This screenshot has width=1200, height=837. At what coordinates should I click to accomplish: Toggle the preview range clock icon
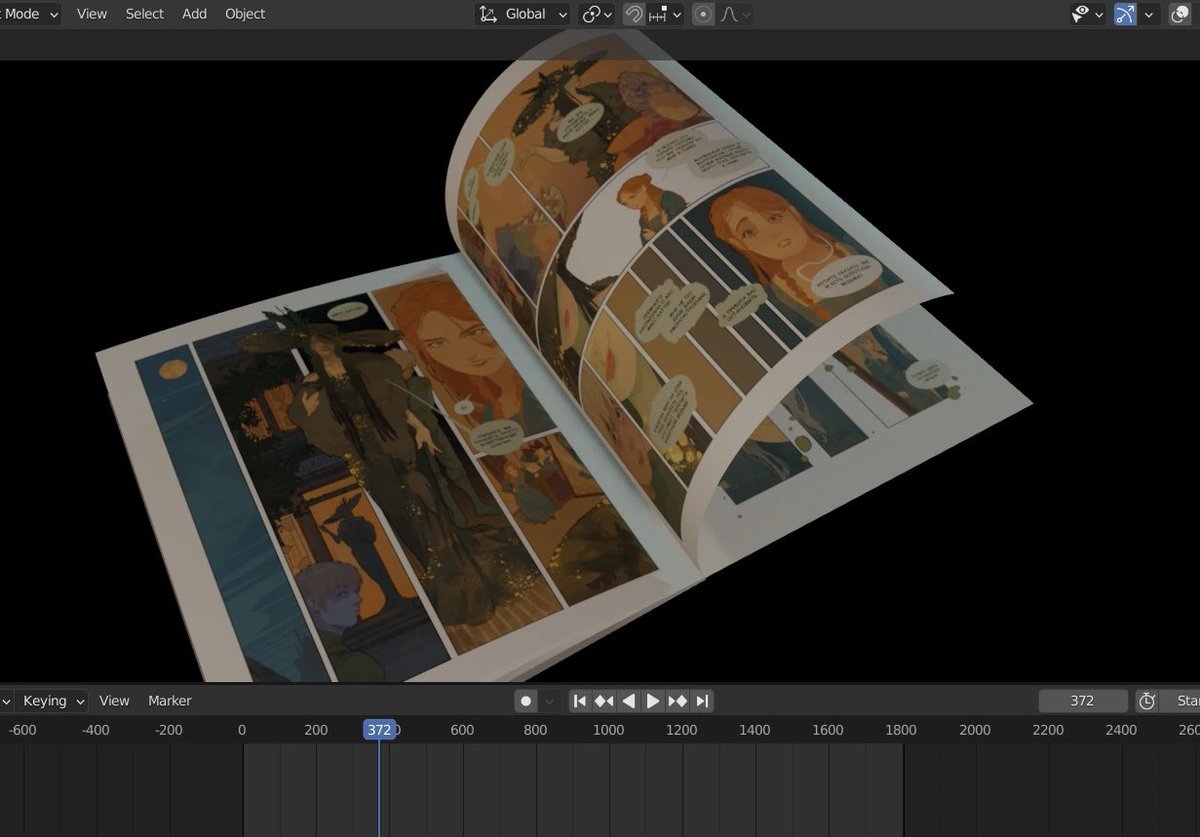(1147, 701)
